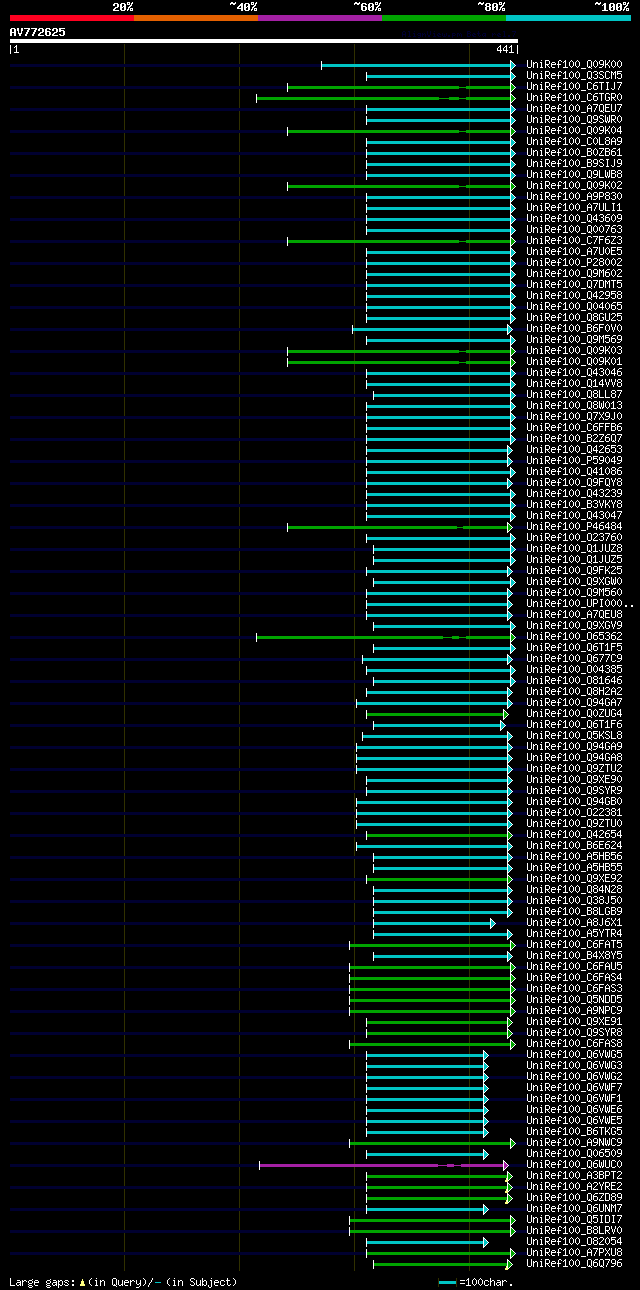This screenshot has height=1290, width=640.
Task: Select the UniRef100_Q8LL87 label
Action: (x=574, y=394)
